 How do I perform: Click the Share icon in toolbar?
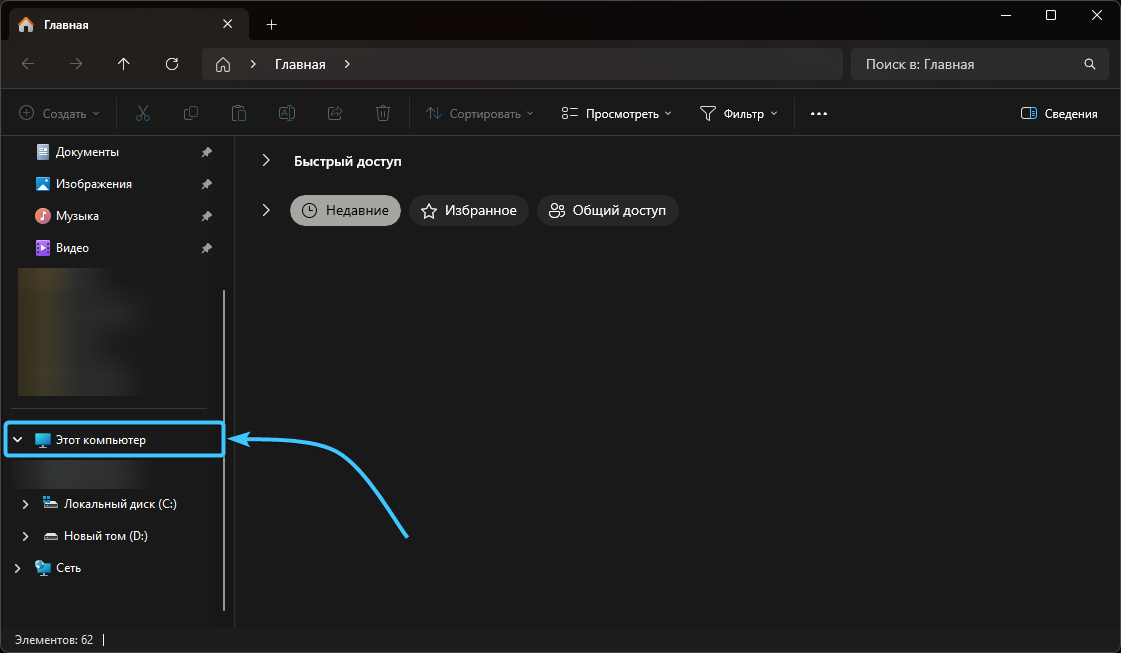pyautogui.click(x=335, y=114)
